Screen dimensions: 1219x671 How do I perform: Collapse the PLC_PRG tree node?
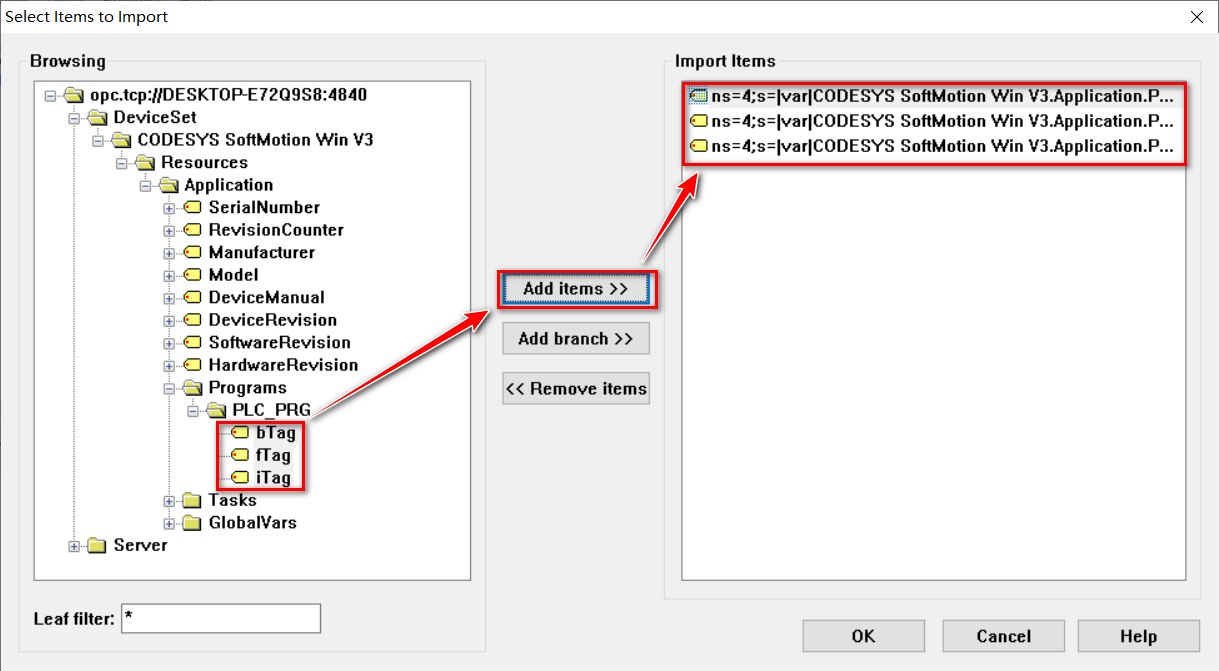point(193,410)
